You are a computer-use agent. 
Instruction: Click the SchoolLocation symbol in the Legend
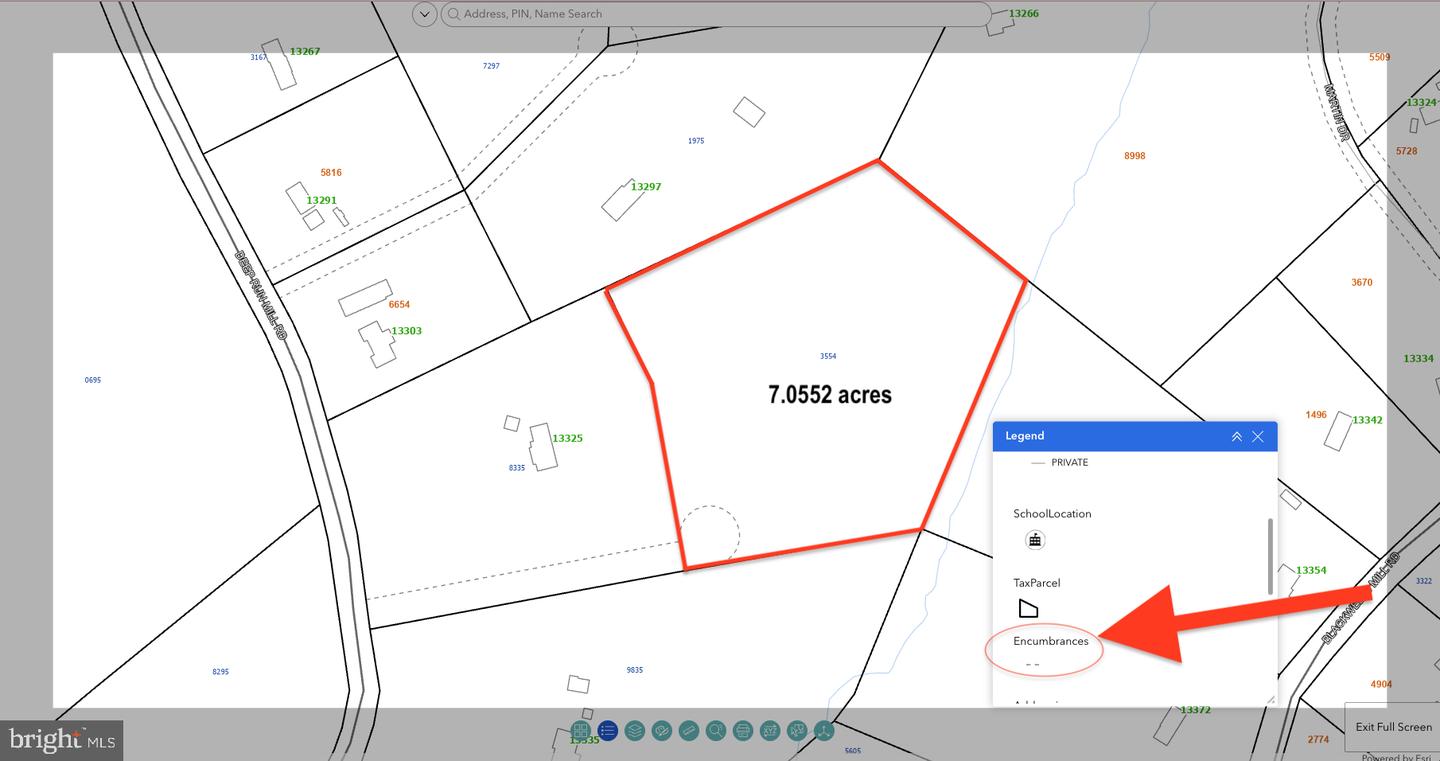coord(1034,539)
